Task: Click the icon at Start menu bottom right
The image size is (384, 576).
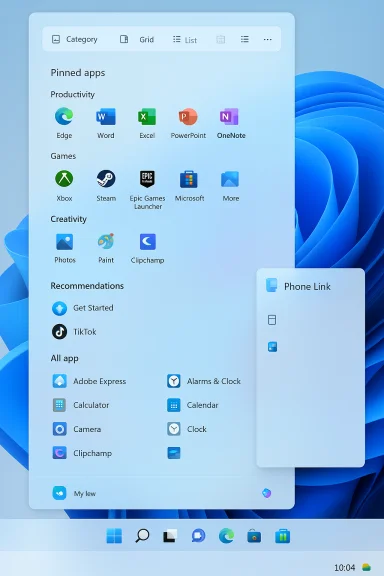Action: tap(266, 493)
